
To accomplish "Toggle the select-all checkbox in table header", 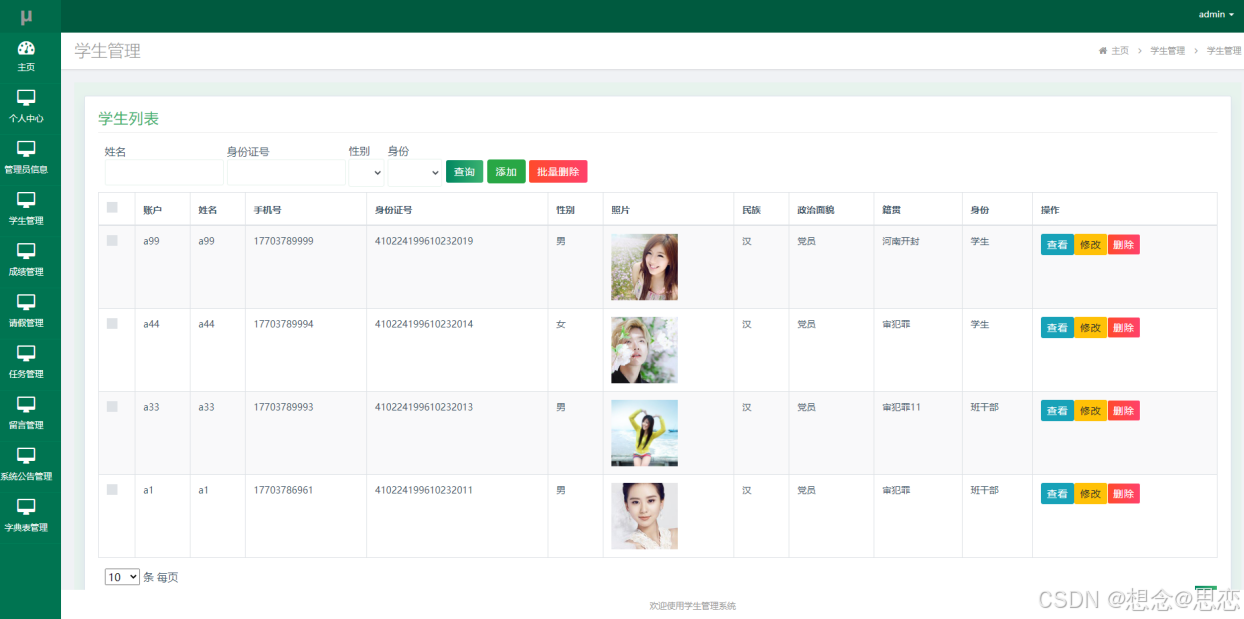I will [x=112, y=208].
